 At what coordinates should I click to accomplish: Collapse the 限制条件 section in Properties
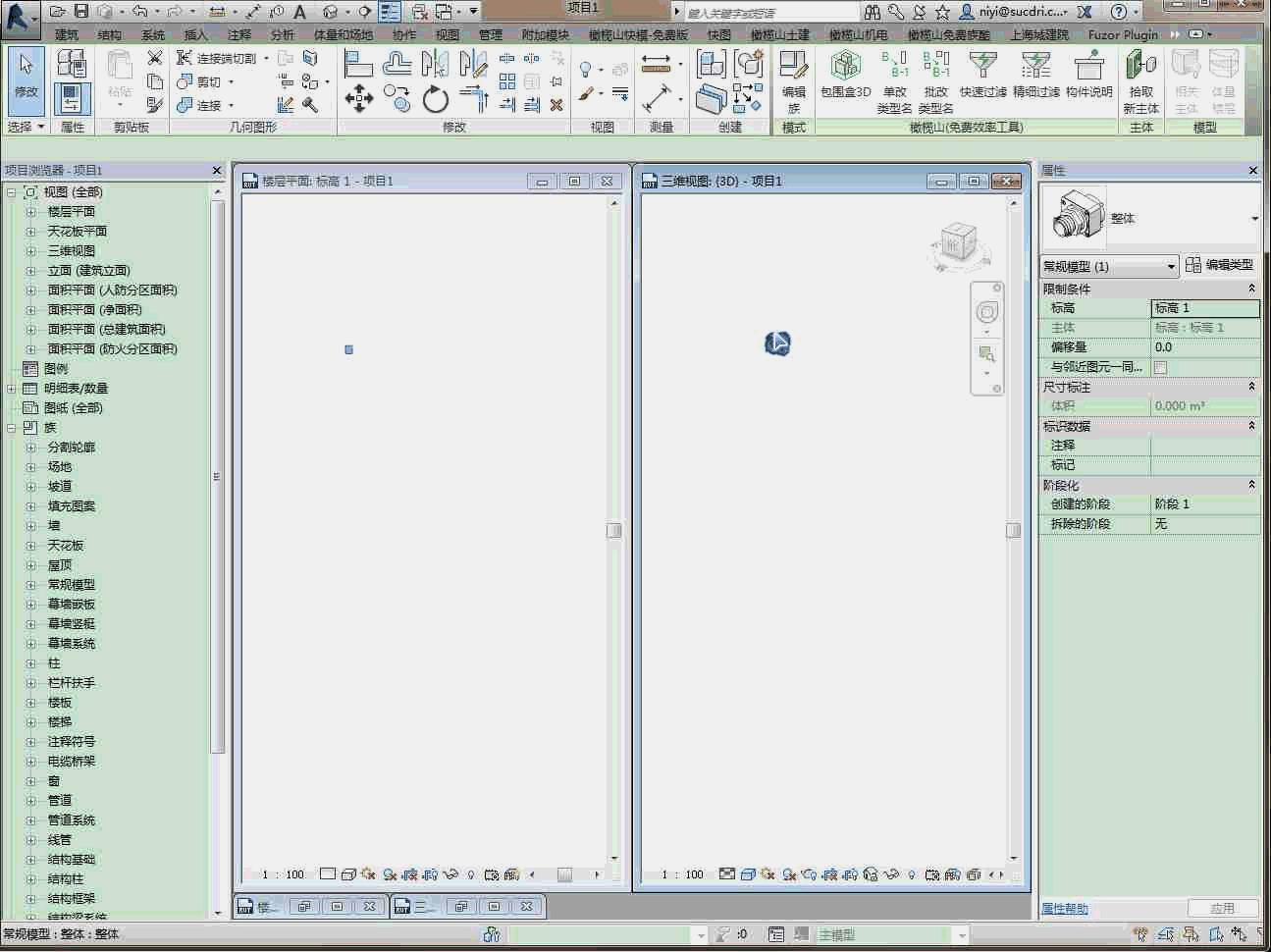click(1253, 288)
